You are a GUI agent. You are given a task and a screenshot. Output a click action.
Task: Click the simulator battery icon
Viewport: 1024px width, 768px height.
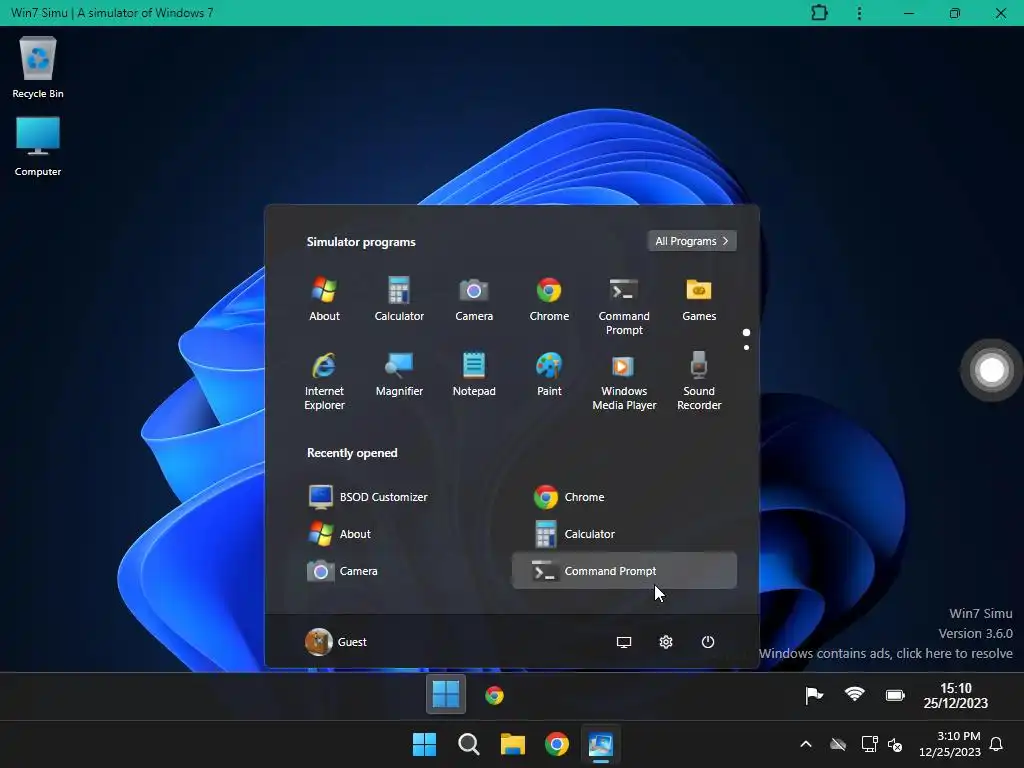point(895,696)
